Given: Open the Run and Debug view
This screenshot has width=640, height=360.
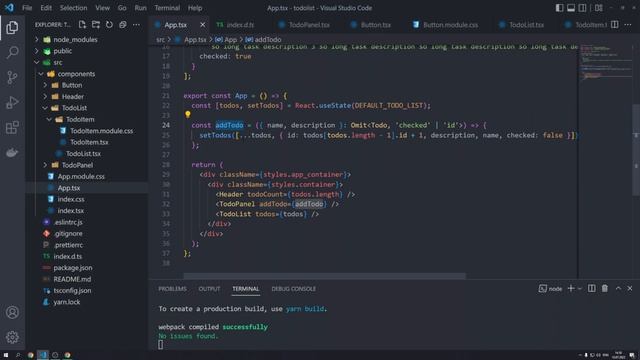Looking at the screenshot, I should coord(12,102).
